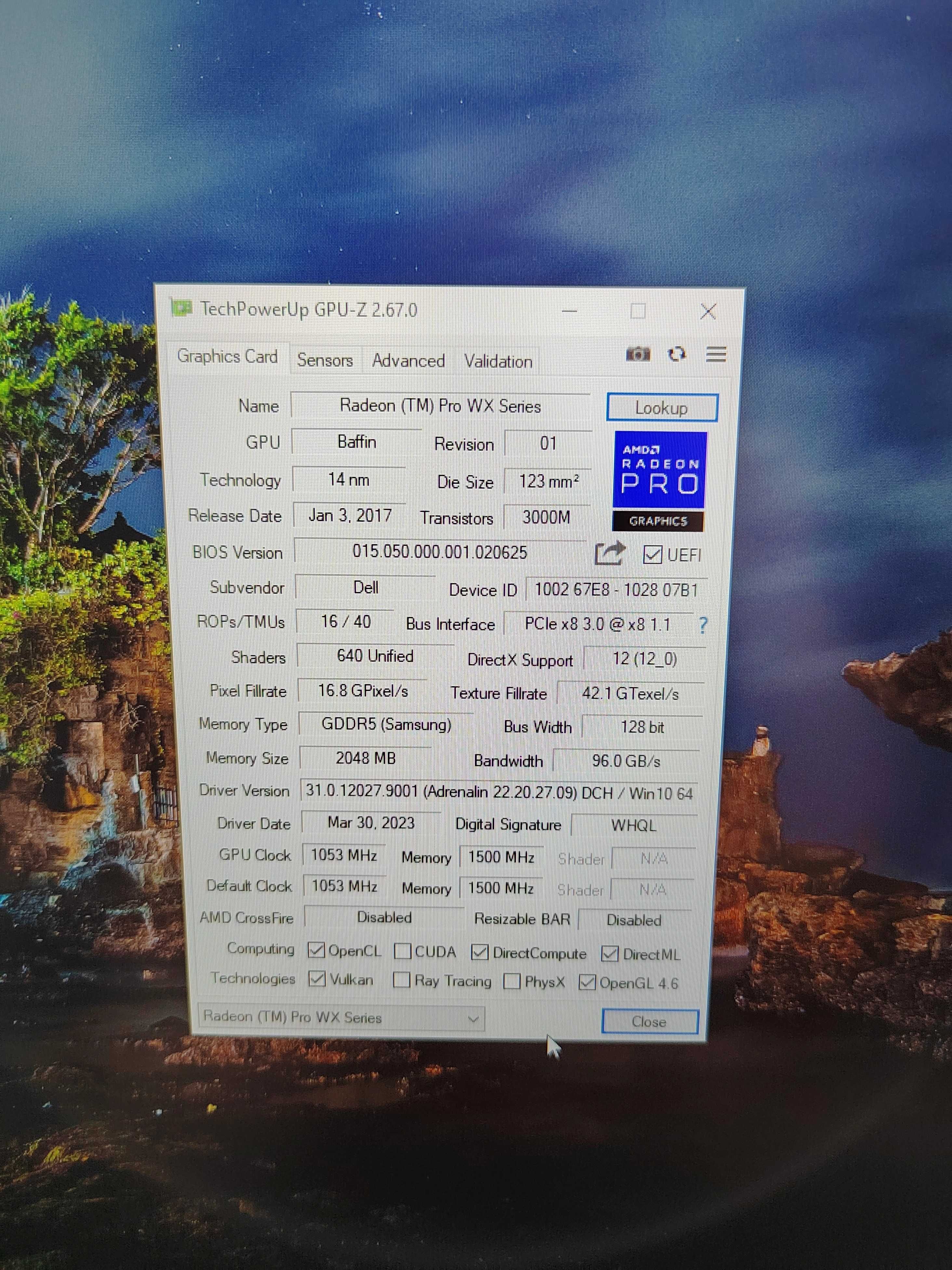The width and height of the screenshot is (952, 1270).
Task: Click the GPU field showing Baffin
Action: (356, 441)
